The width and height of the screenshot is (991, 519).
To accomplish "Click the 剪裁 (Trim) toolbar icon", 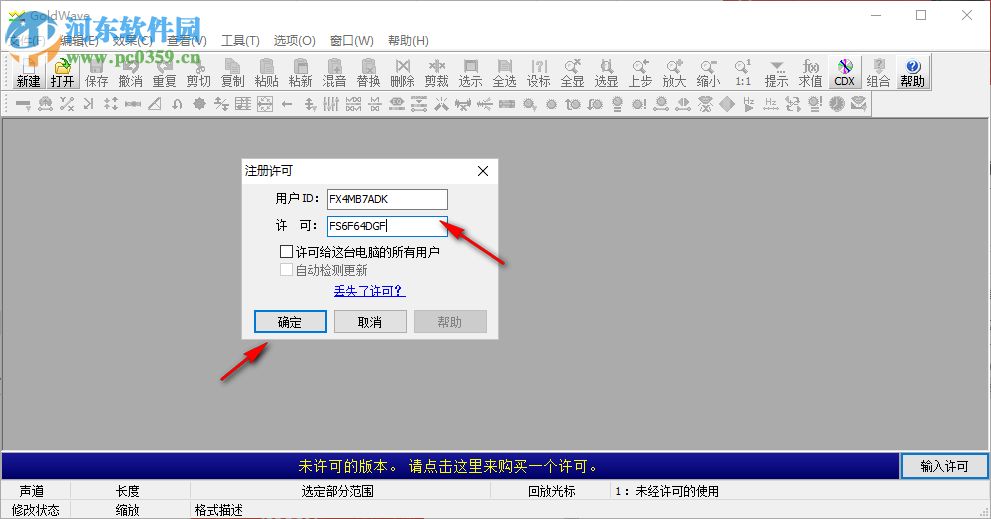I will click(437, 72).
